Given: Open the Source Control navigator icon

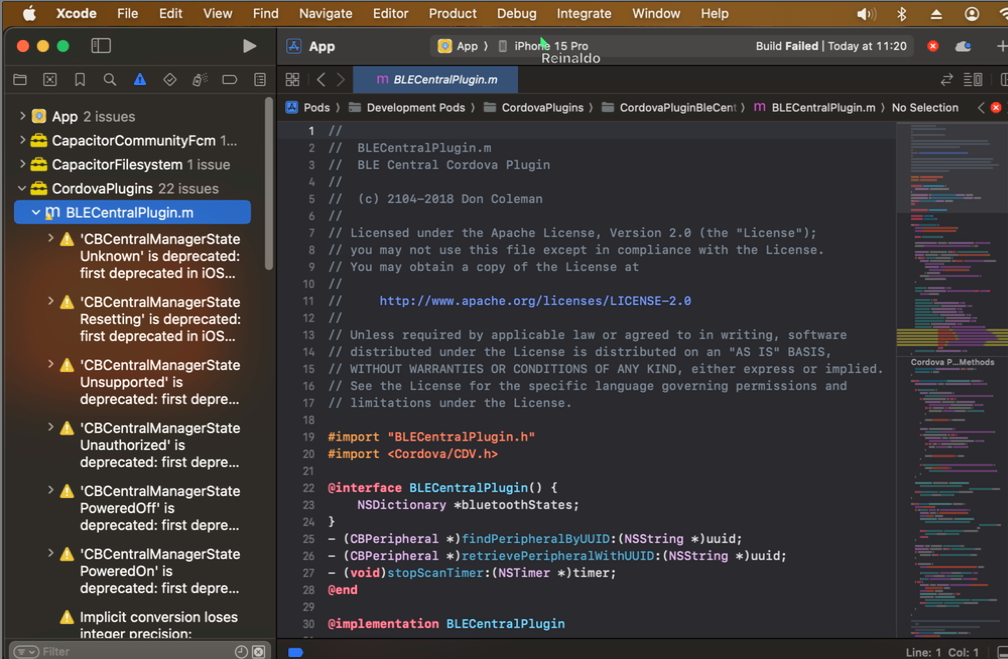Looking at the screenshot, I should [x=50, y=80].
